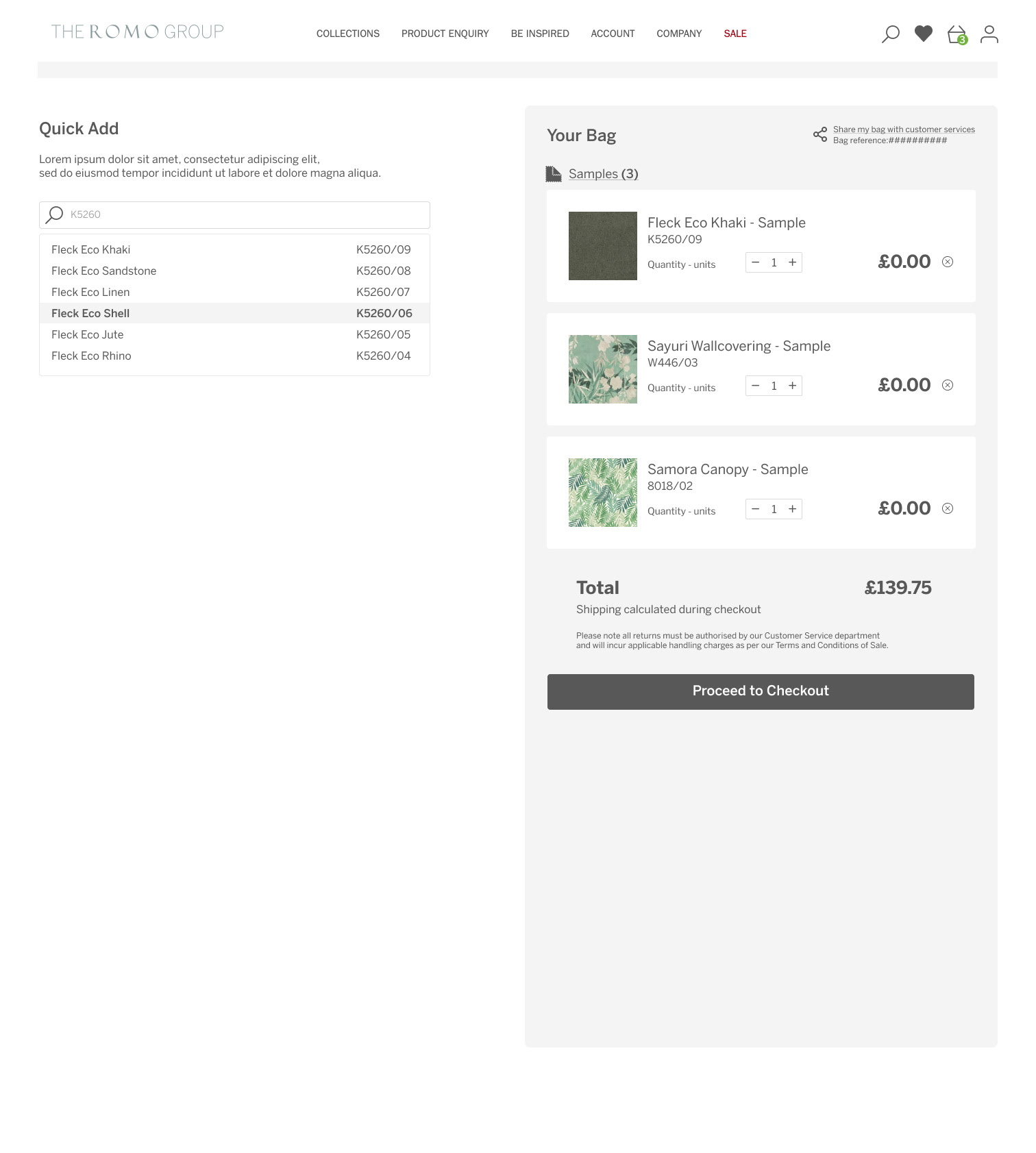Viewport: 1036px width, 1153px height.
Task: Remove Sayuri Wallcovering sample from bag
Action: pos(948,385)
